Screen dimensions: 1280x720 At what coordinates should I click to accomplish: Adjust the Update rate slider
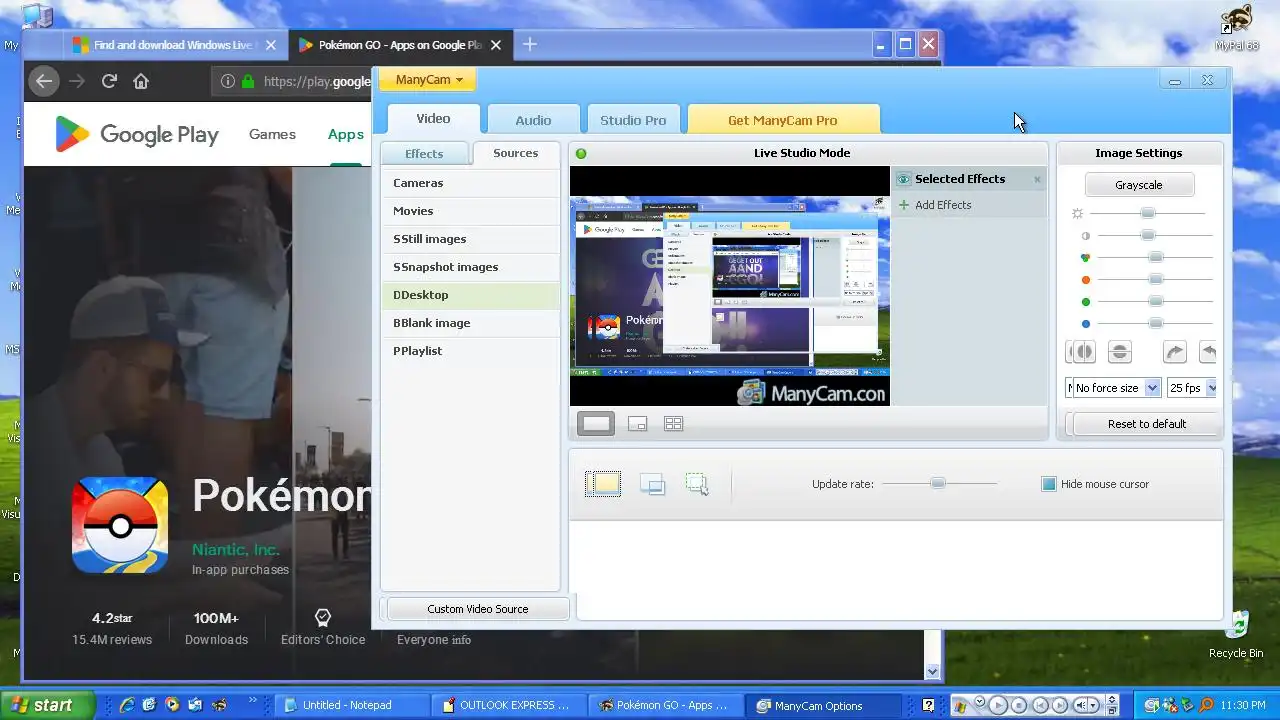point(937,484)
